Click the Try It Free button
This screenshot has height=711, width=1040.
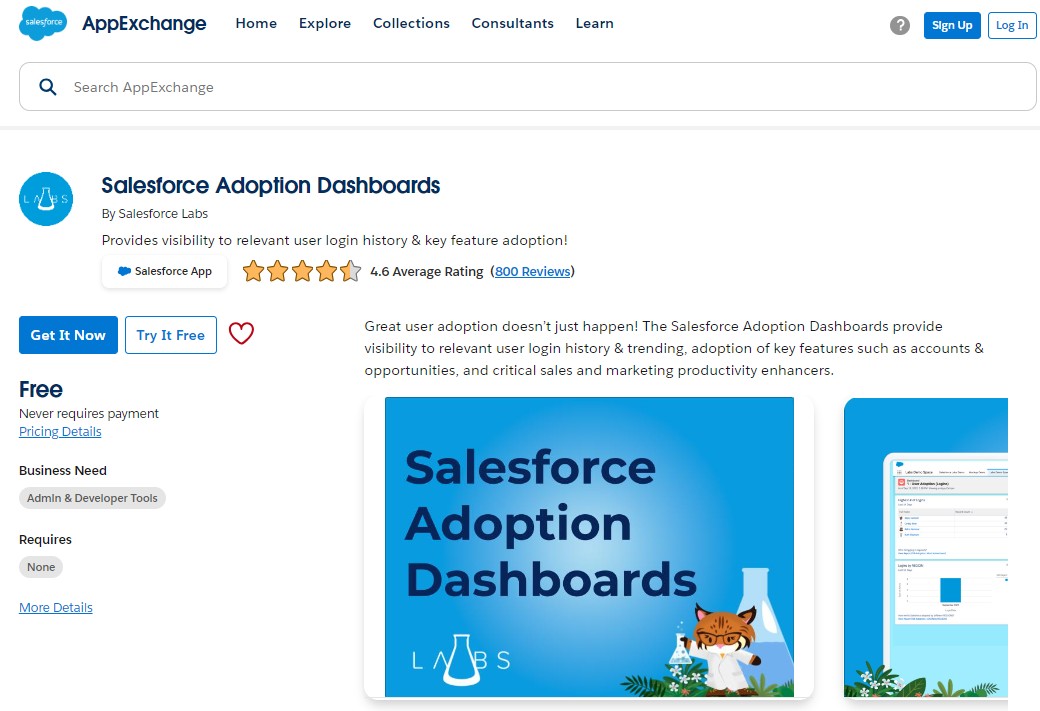[170, 334]
